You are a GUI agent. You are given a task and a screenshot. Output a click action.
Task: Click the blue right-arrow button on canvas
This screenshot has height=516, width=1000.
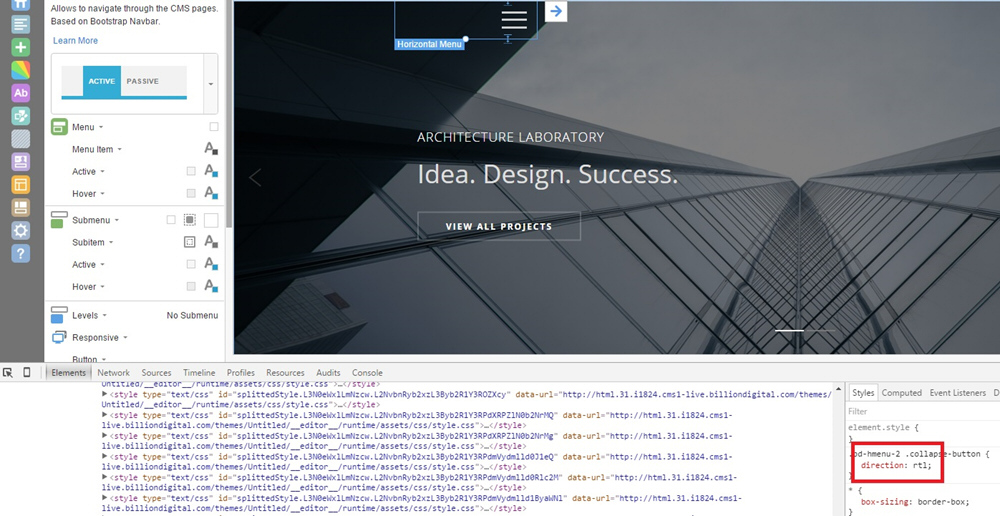pyautogui.click(x=556, y=11)
